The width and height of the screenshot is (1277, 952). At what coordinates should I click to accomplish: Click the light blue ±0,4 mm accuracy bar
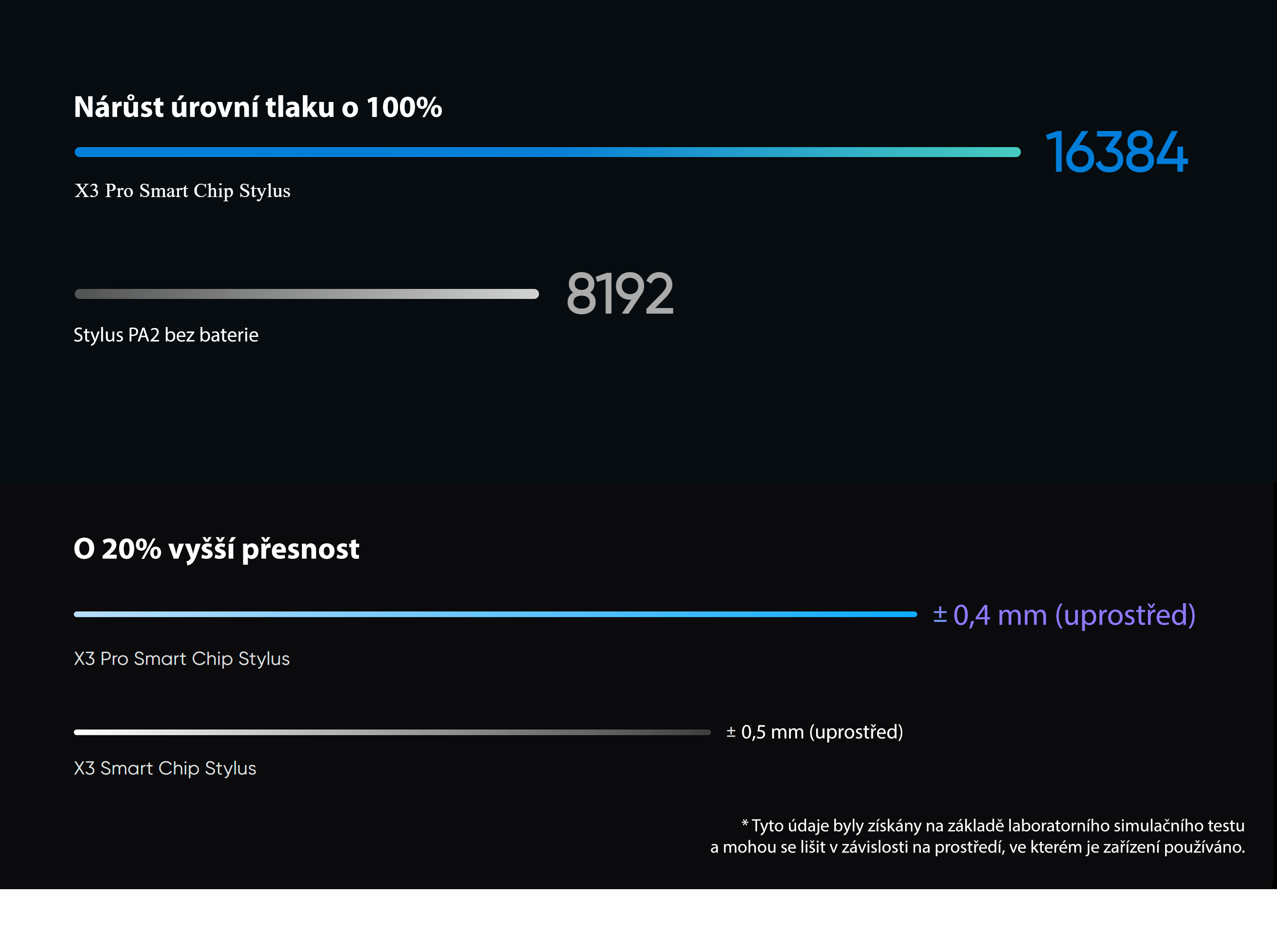point(496,615)
